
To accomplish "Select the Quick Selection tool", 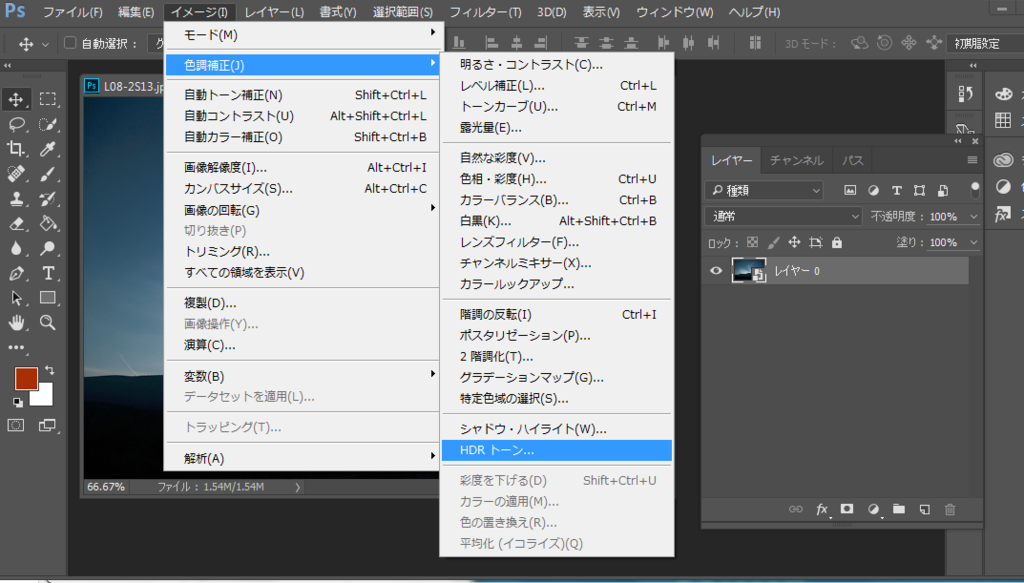I will pyautogui.click(x=48, y=124).
